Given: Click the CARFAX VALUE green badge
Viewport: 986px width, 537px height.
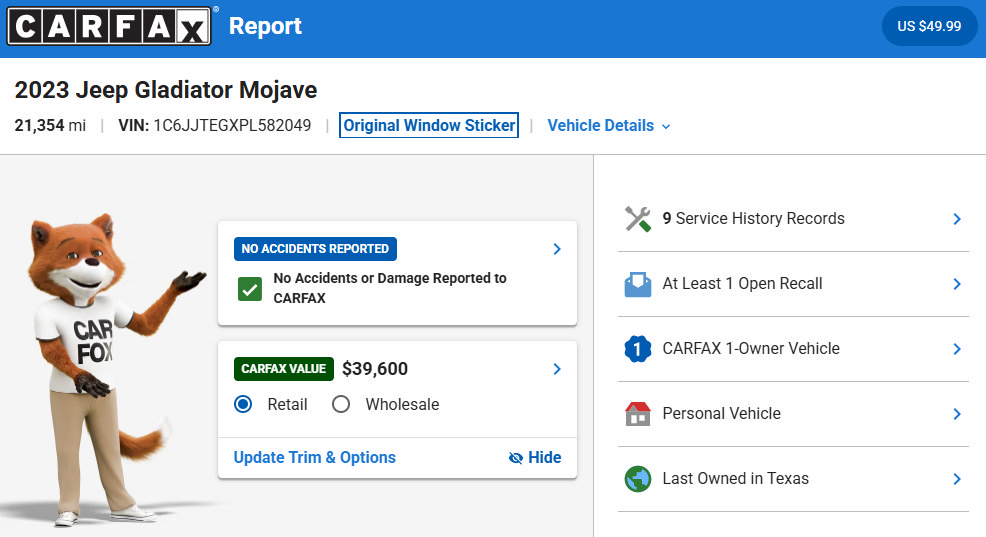Looking at the screenshot, I should tap(284, 369).
